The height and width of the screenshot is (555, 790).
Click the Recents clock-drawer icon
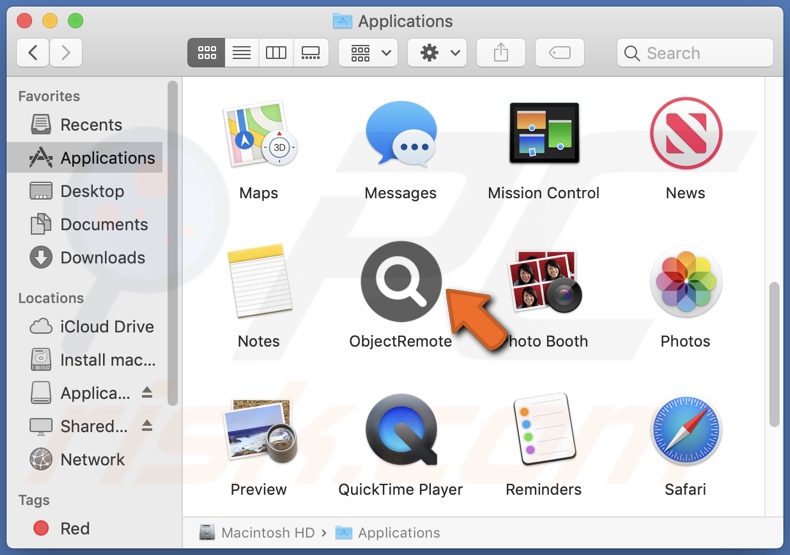(41, 124)
